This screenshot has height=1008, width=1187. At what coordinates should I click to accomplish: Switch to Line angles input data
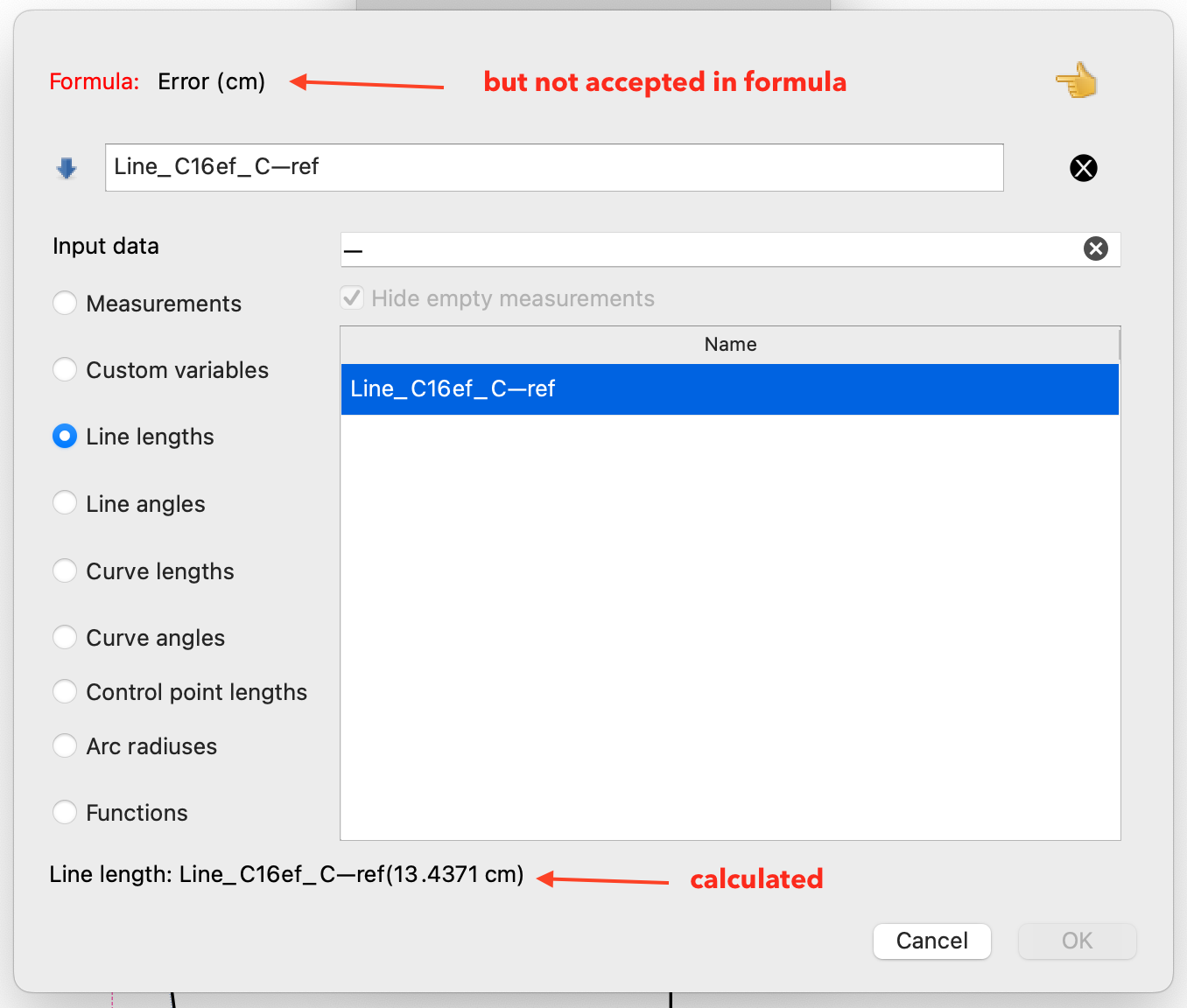(65, 504)
